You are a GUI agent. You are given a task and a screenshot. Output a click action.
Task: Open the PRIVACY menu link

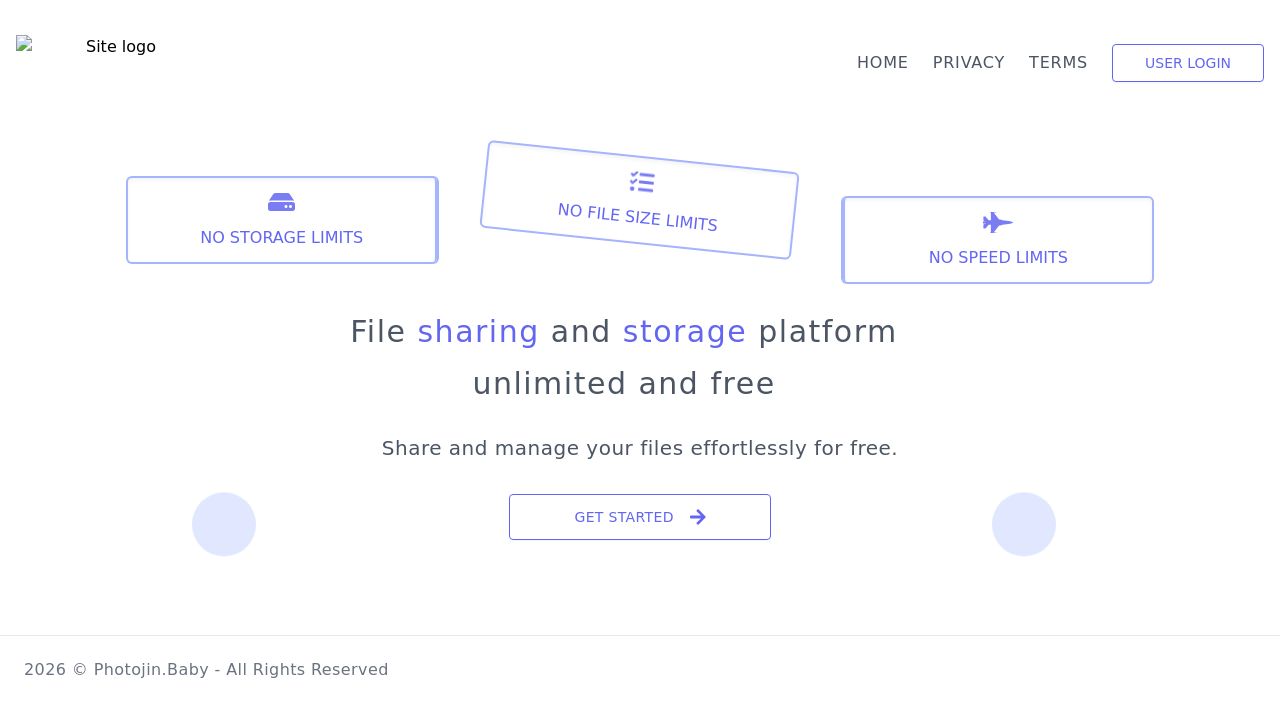[x=968, y=63]
